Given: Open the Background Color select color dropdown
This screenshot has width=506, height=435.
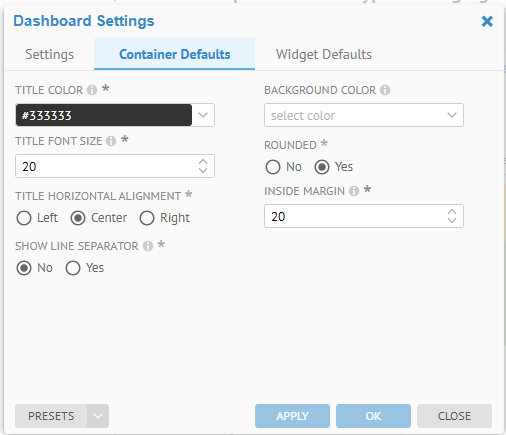Looking at the screenshot, I should (364, 115).
